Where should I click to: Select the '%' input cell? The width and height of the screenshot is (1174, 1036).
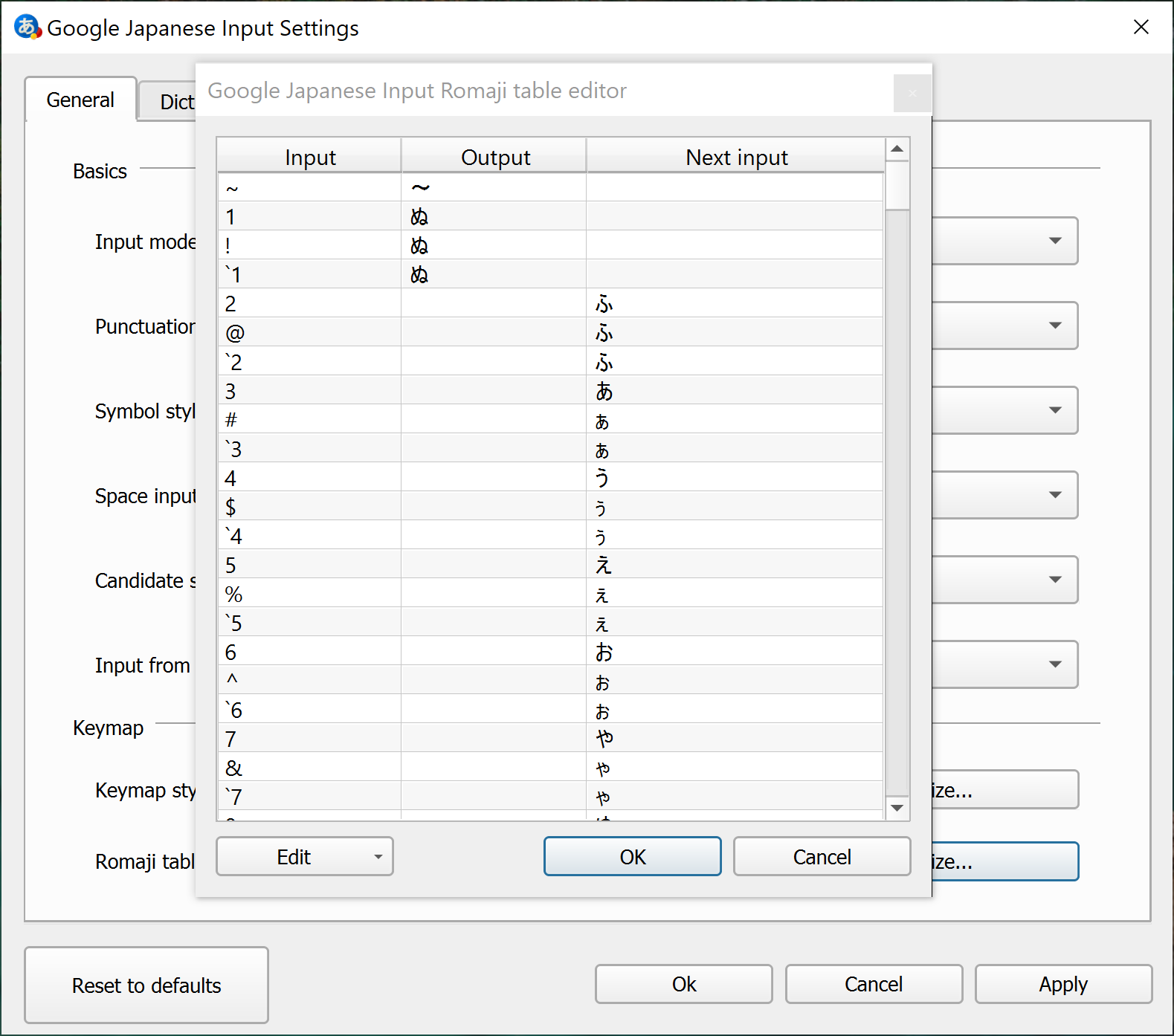[310, 594]
